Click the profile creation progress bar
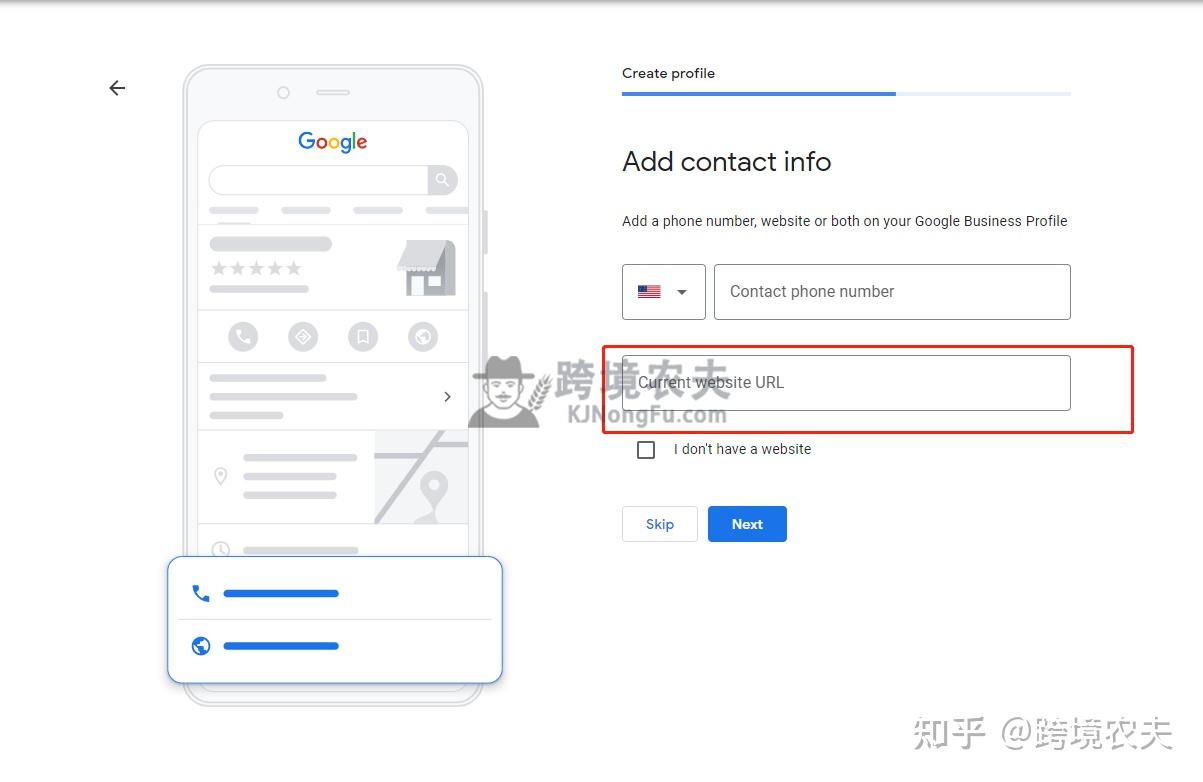Image resolution: width=1203 pixels, height=782 pixels. [x=846, y=94]
